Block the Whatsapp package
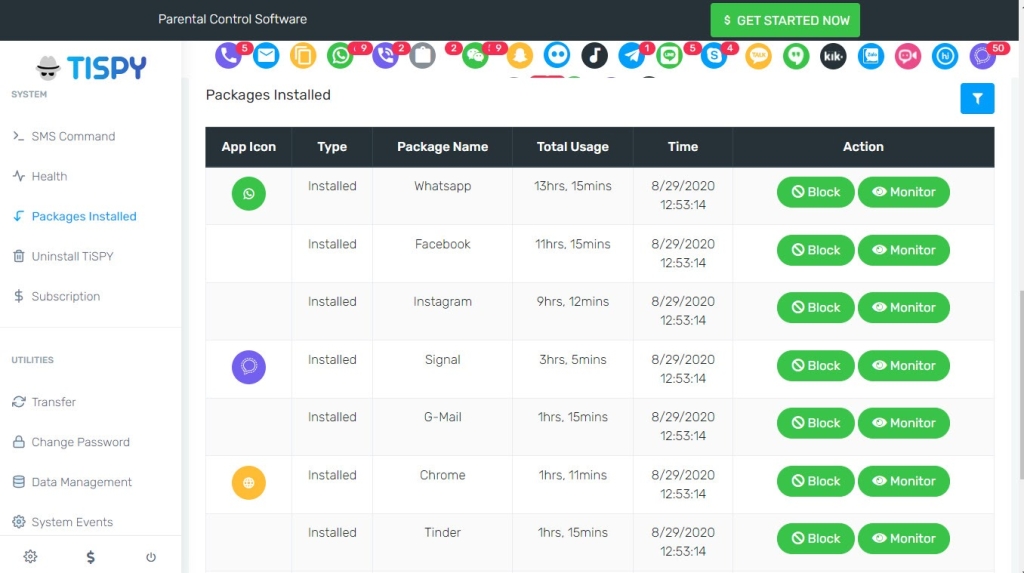Viewport: 1024px width, 573px height. click(816, 192)
